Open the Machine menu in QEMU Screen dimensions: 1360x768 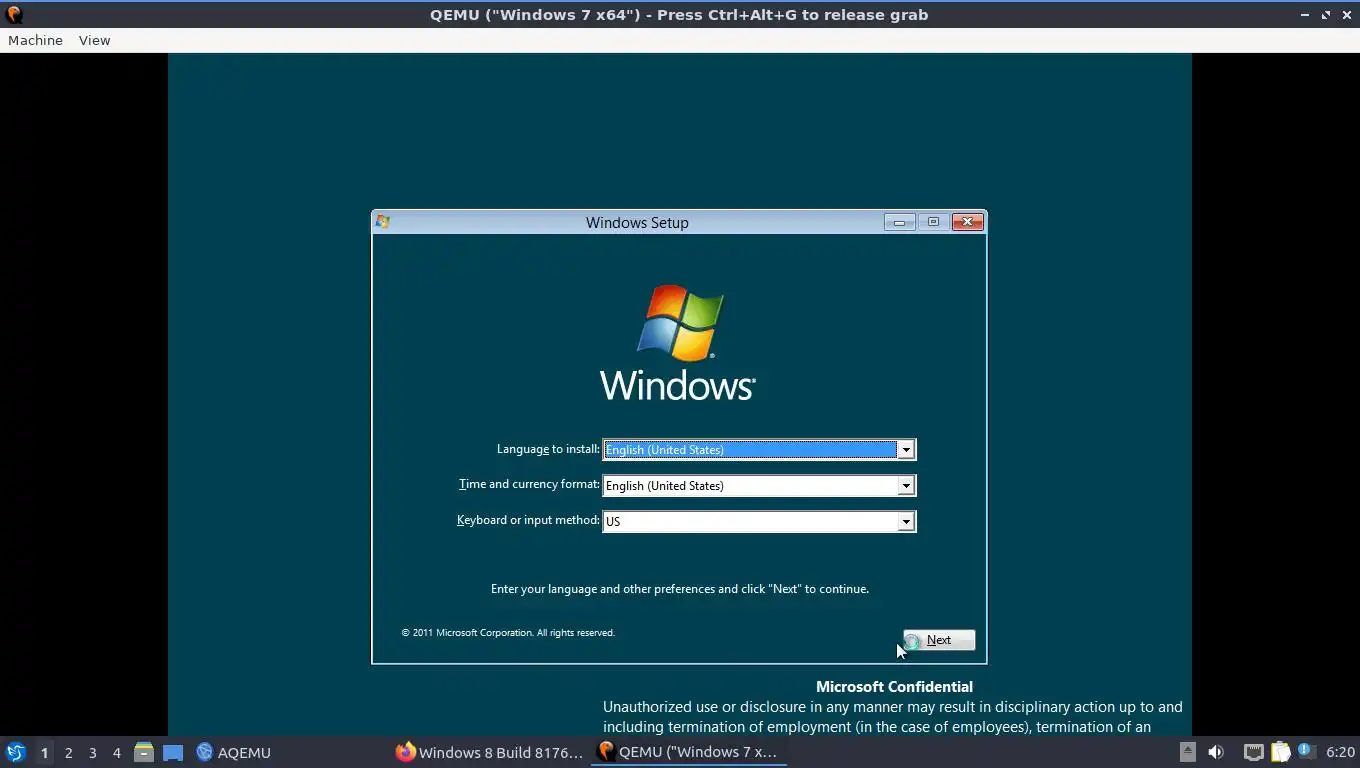35,40
